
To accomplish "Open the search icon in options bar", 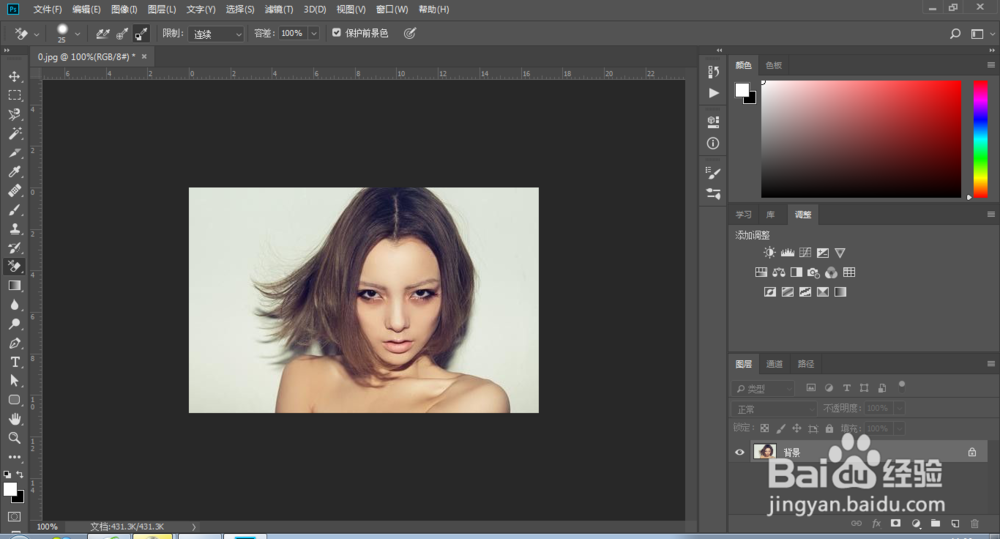I will coord(955,34).
